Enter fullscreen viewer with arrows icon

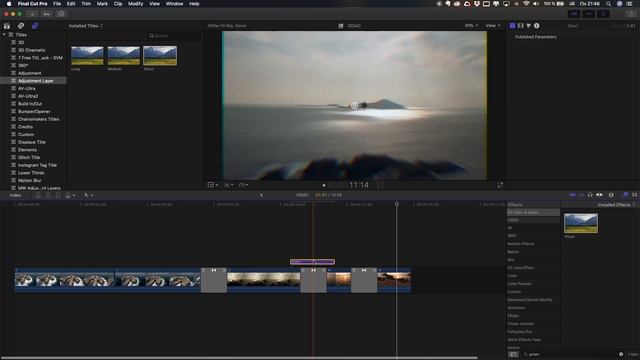pos(500,185)
